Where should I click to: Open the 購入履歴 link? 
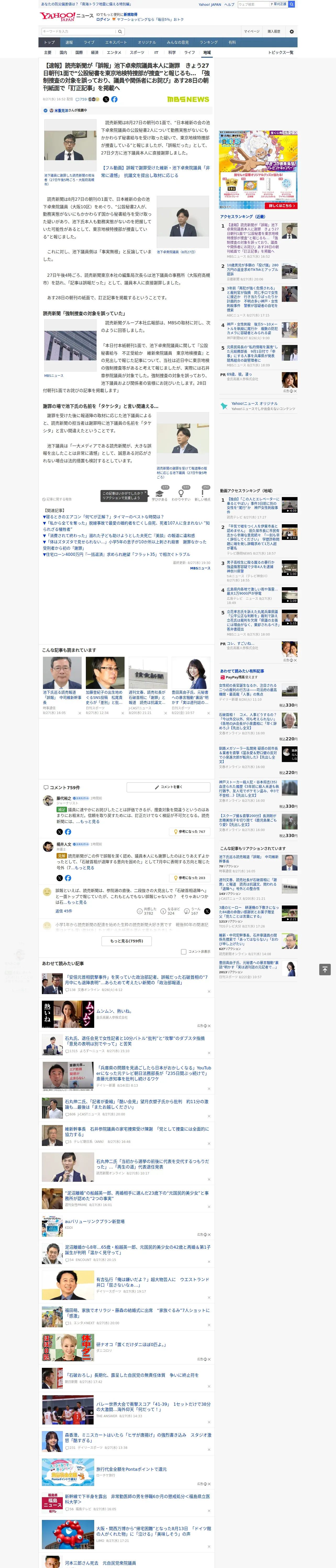point(274,32)
